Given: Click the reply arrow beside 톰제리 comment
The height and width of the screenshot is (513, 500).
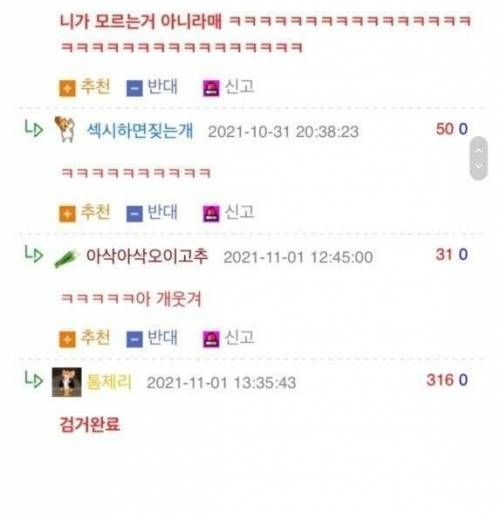Looking at the screenshot, I should [x=34, y=380].
